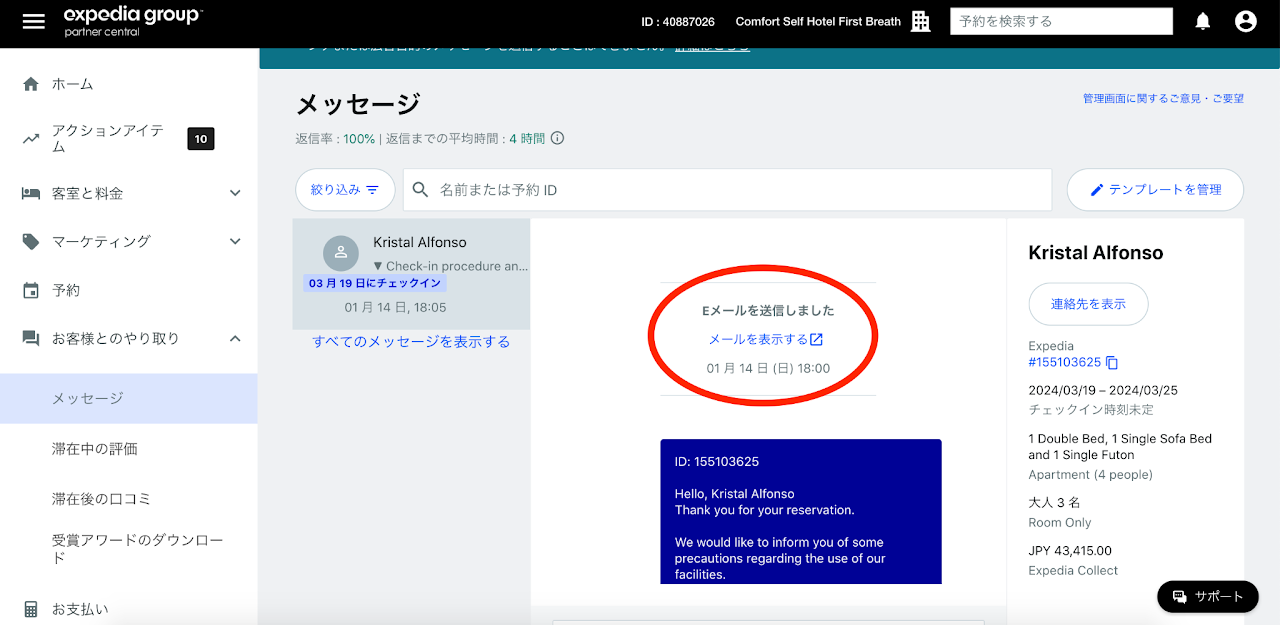The image size is (1280, 625).
Task: Expand the マーケティング sidebar section
Action: [235, 241]
